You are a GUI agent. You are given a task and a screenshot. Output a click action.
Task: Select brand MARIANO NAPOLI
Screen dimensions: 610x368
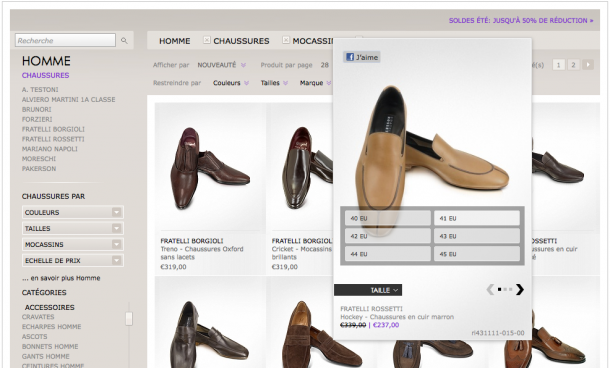50,149
